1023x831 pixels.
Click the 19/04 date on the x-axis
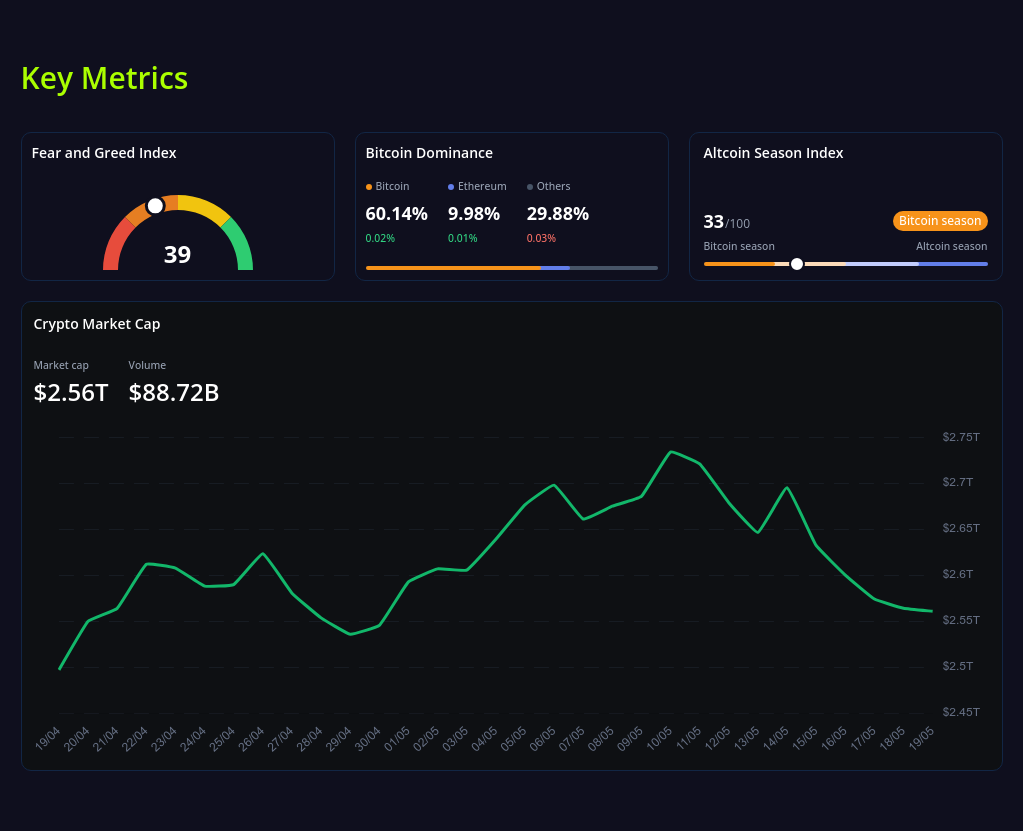48,738
